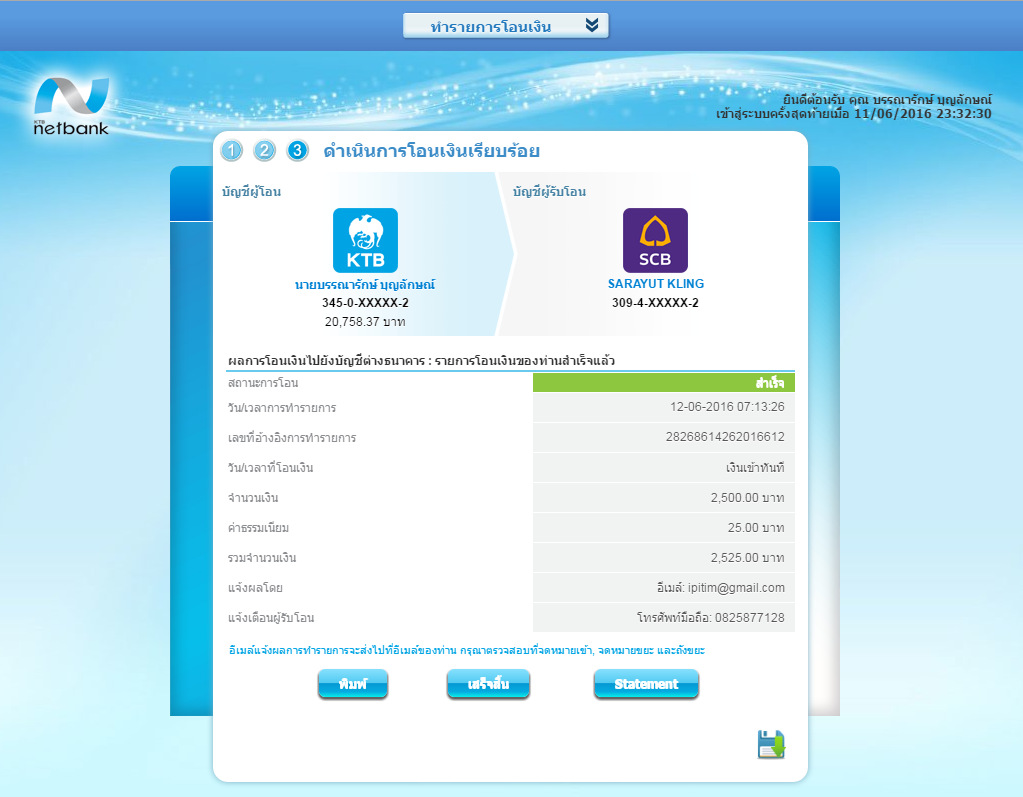Open the ทำรายการโอนเงิน dropdown menu
Image resolution: width=1023 pixels, height=797 pixels.
point(506,25)
